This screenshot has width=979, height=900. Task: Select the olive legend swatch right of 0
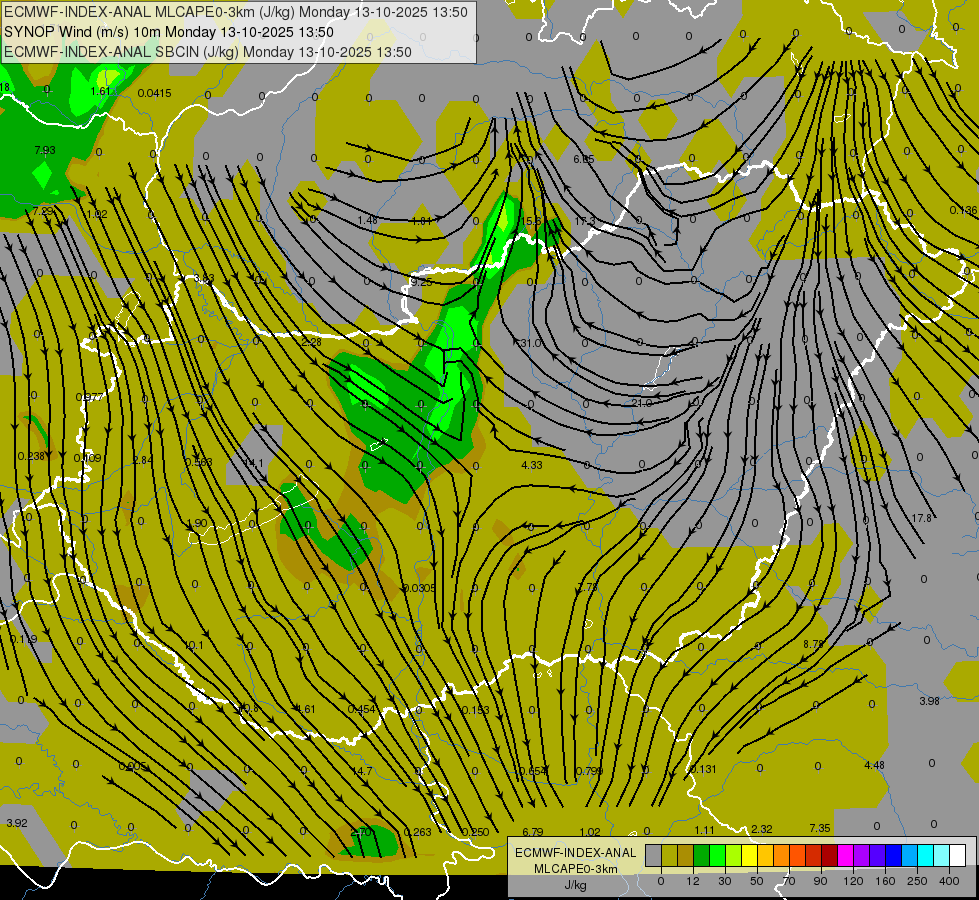click(x=669, y=856)
